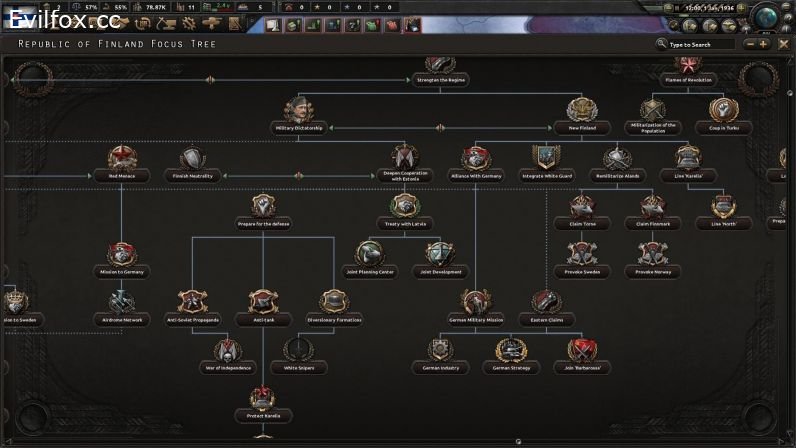Click the Type to Search field
The image size is (796, 448).
[x=700, y=44]
